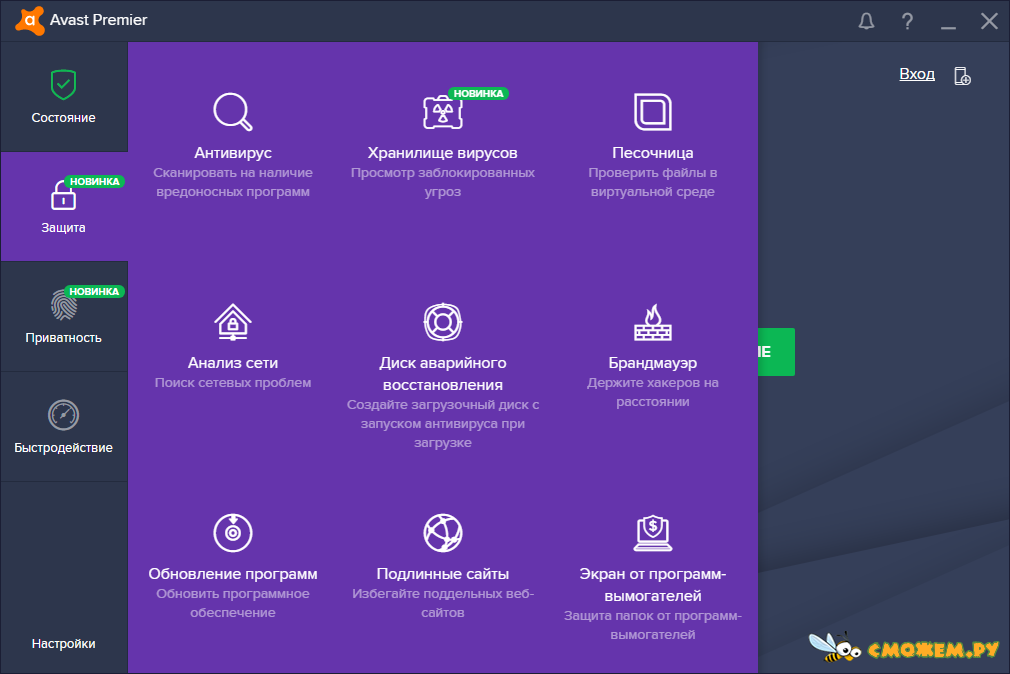Open the Virus Chest (Хранилище вирусов) icon
1010x674 pixels.
pos(443,112)
